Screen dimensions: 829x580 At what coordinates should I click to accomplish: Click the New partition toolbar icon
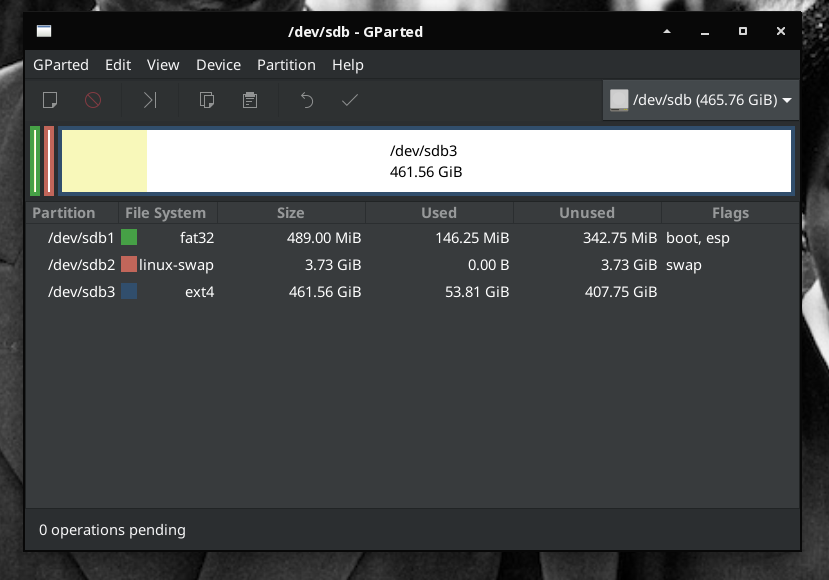coord(49,100)
